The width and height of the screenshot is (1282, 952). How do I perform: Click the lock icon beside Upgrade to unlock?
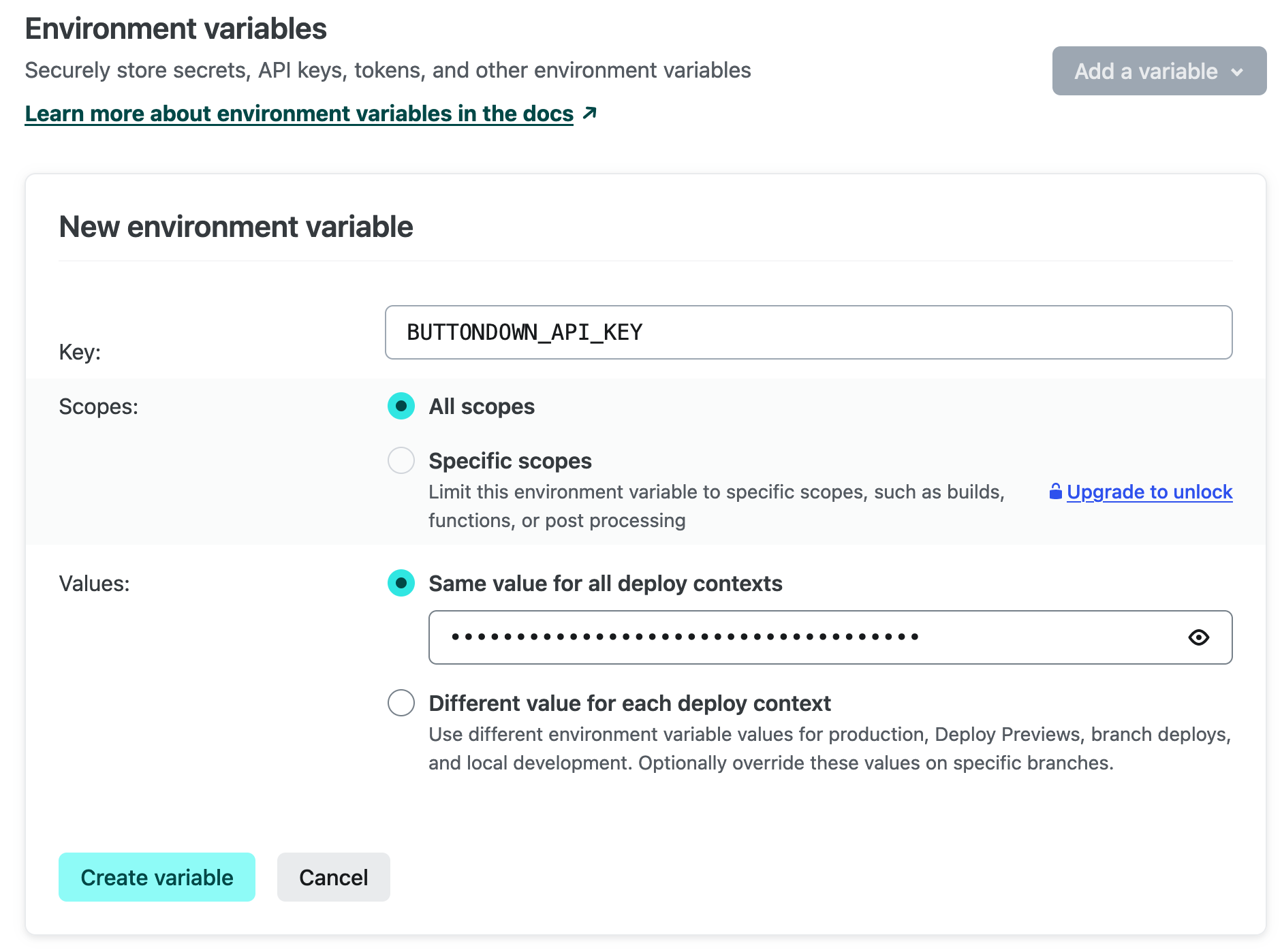(x=1055, y=492)
